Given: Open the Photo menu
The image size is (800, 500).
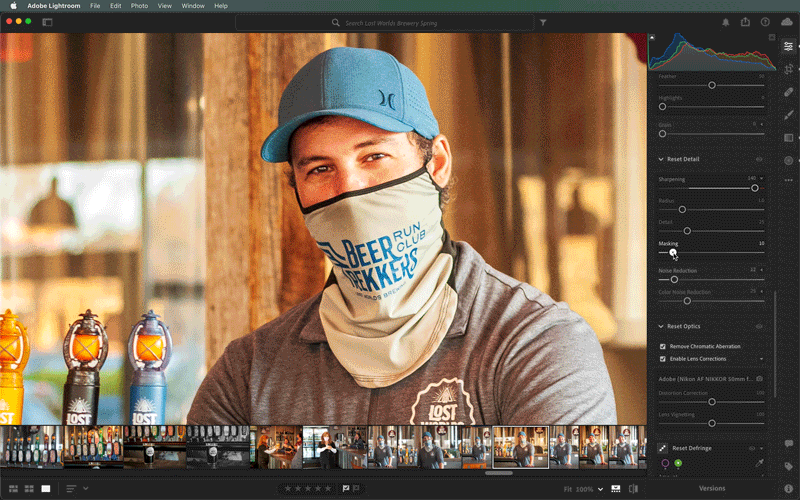Looking at the screenshot, I should [x=139, y=6].
